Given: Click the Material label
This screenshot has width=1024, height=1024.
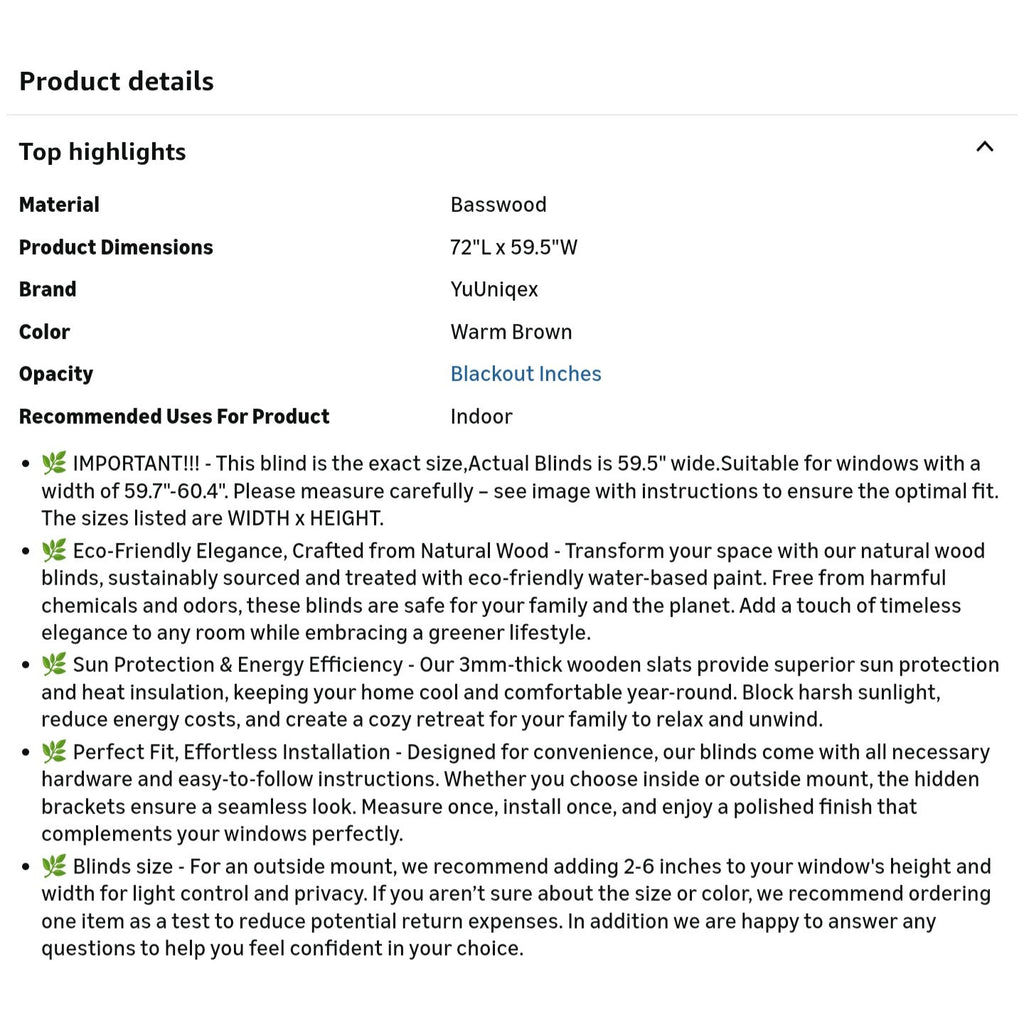Looking at the screenshot, I should click(x=59, y=204).
